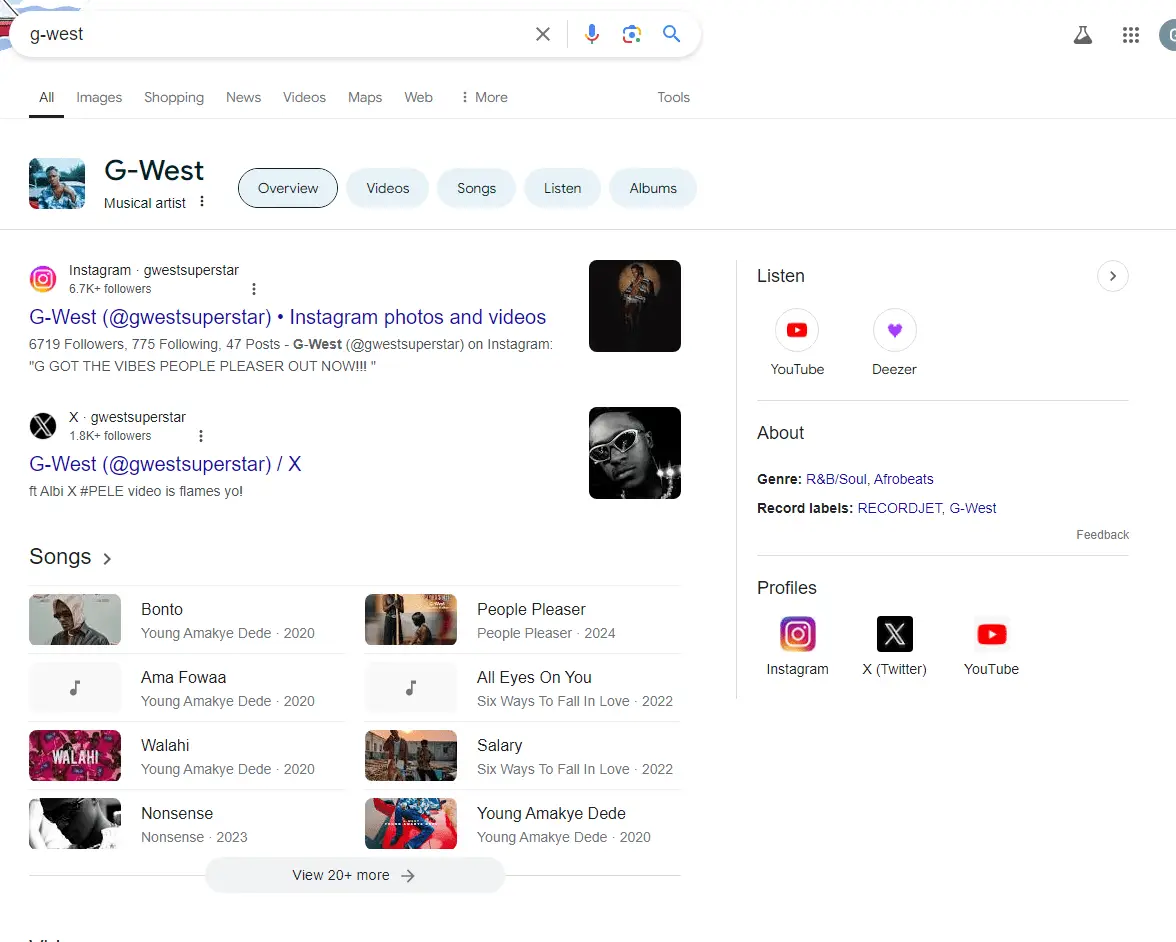Switch to Images tab
Viewport: 1176px width, 942px height.
[x=99, y=98]
